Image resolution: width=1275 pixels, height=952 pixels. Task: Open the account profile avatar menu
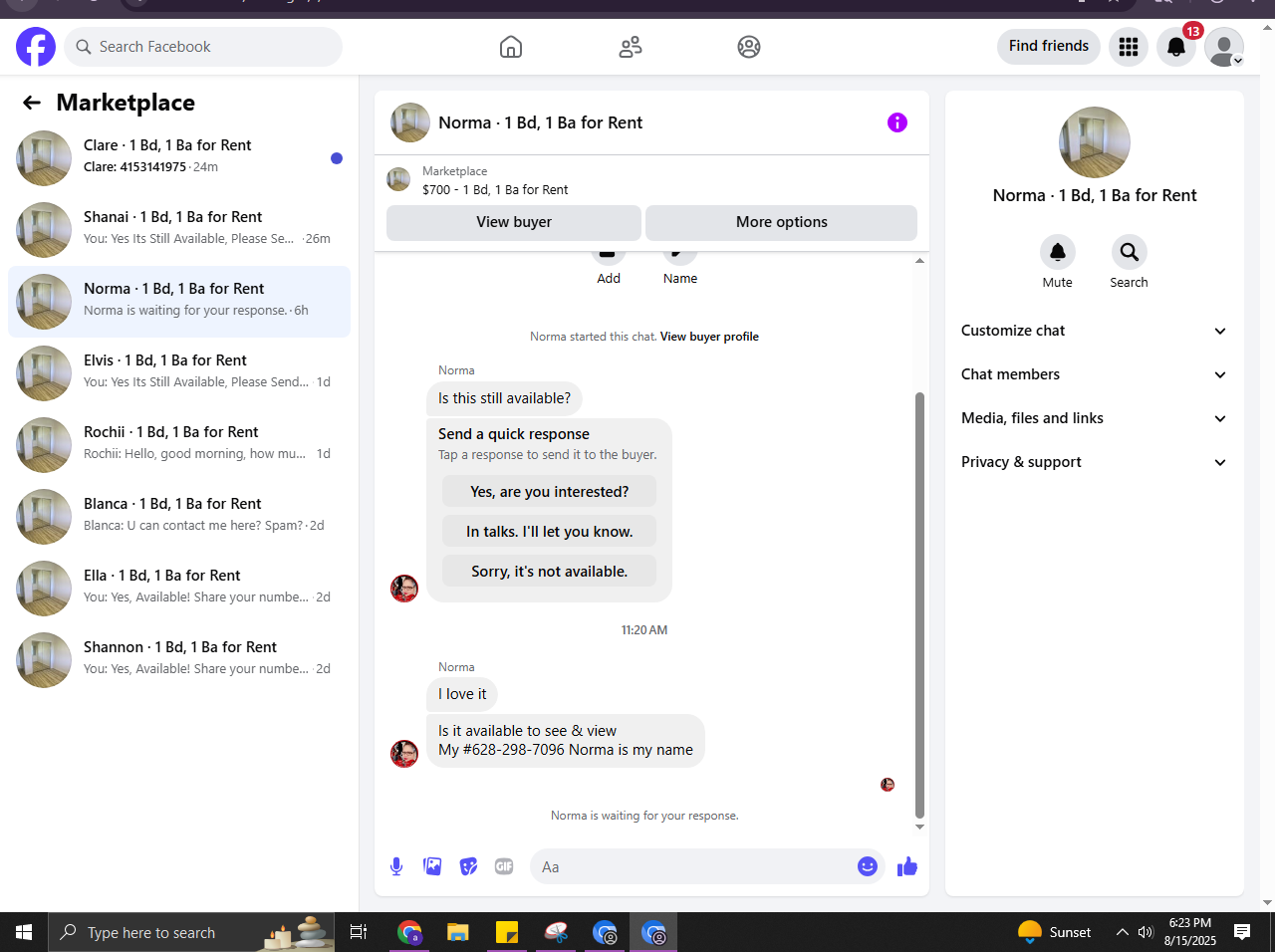click(x=1224, y=47)
